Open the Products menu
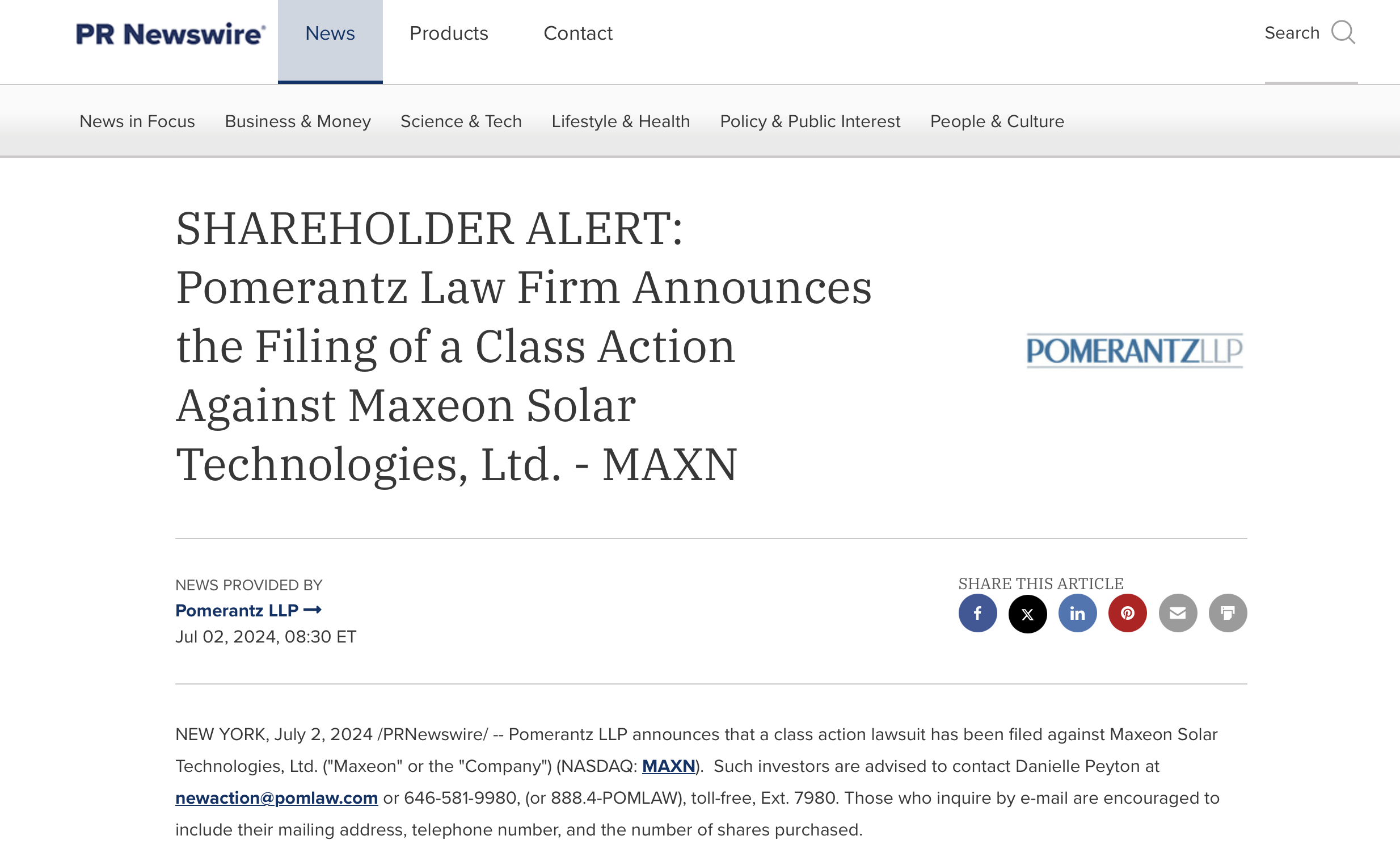 click(449, 33)
